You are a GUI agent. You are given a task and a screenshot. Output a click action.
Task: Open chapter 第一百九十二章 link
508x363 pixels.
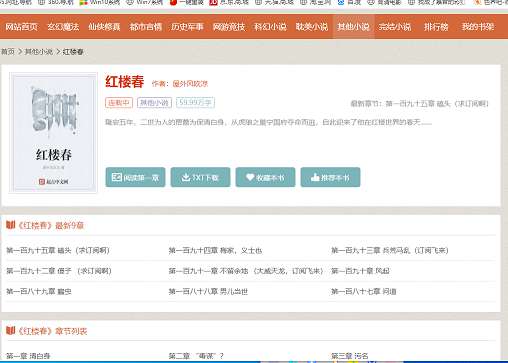point(59,271)
